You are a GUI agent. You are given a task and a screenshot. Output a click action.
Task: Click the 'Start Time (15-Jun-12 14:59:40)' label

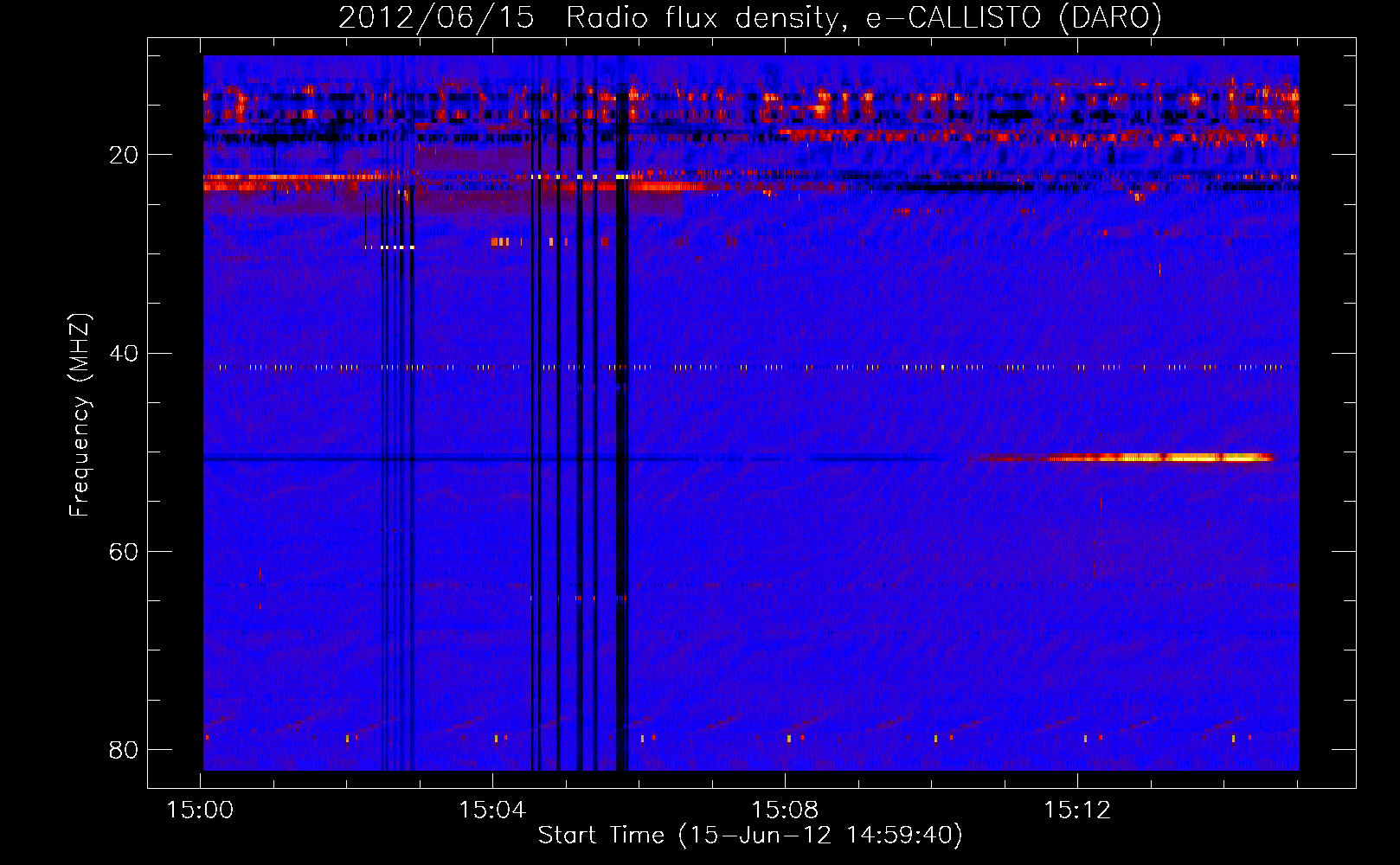click(750, 836)
